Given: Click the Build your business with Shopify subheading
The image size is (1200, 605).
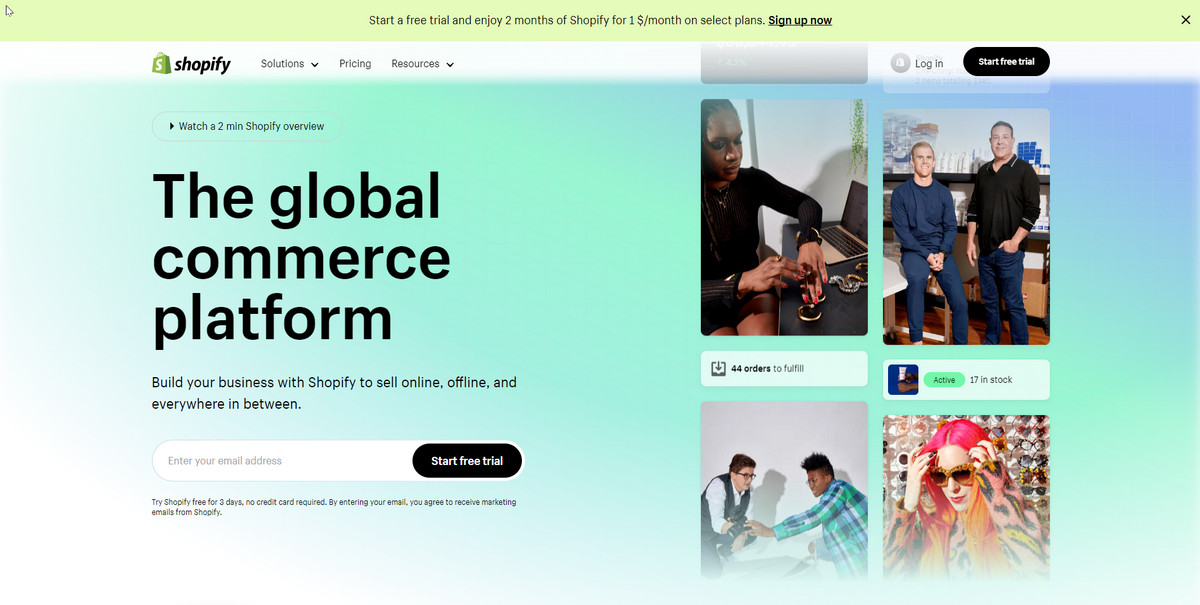Looking at the screenshot, I should pos(334,393).
